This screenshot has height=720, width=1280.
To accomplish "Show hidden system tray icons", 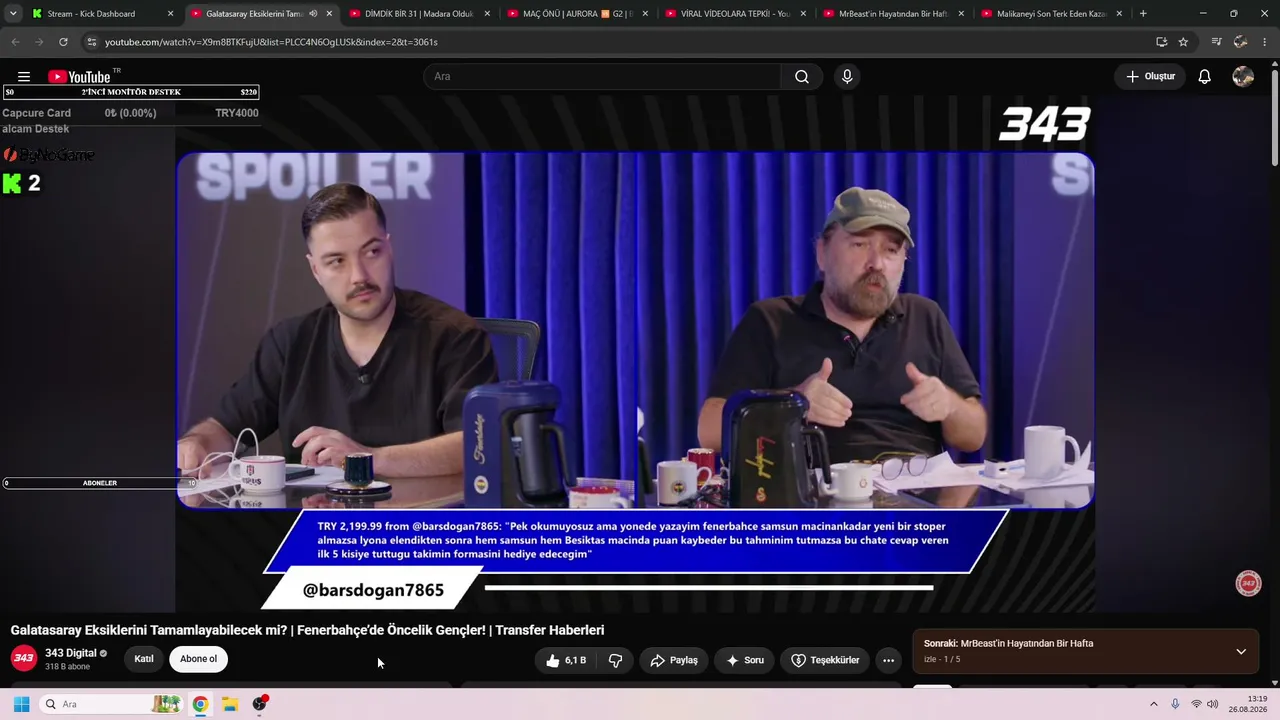I will tap(1153, 704).
